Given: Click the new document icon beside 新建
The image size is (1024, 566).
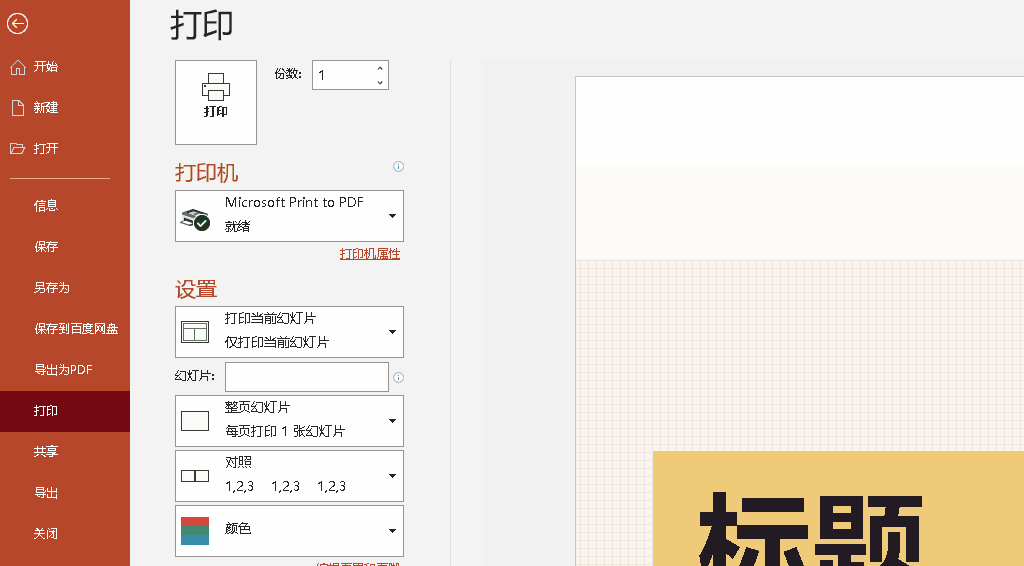Looking at the screenshot, I should (18, 108).
